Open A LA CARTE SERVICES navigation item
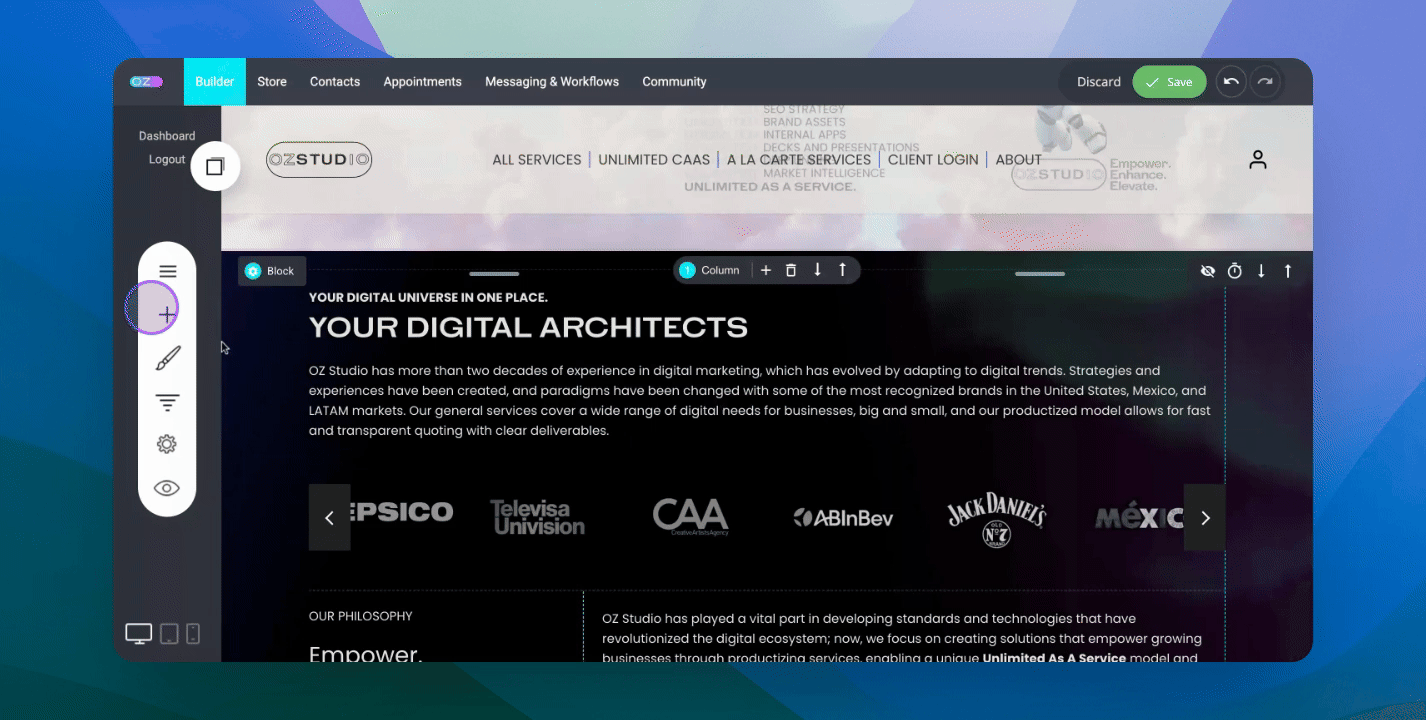 click(x=799, y=160)
